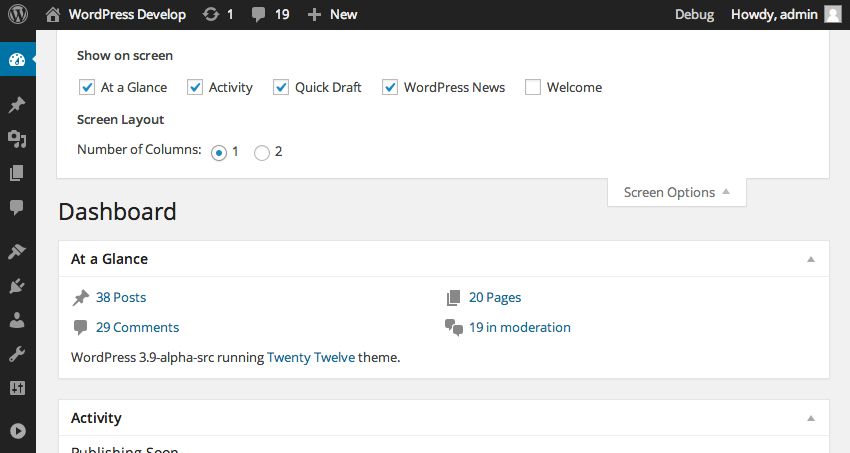The image size is (850, 453).
Task: Open the New content menu
Action: [344, 15]
